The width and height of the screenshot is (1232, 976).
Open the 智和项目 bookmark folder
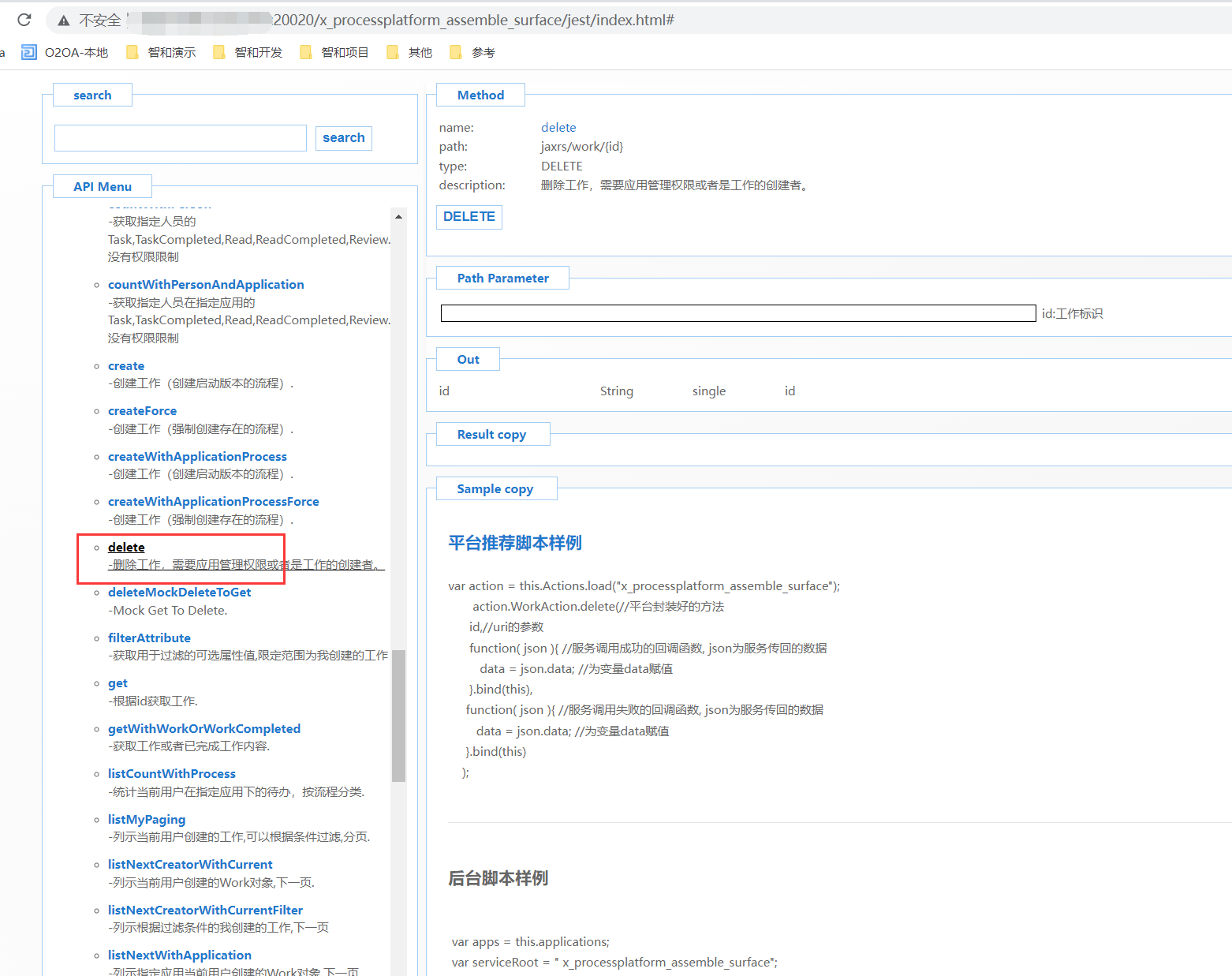tap(334, 52)
